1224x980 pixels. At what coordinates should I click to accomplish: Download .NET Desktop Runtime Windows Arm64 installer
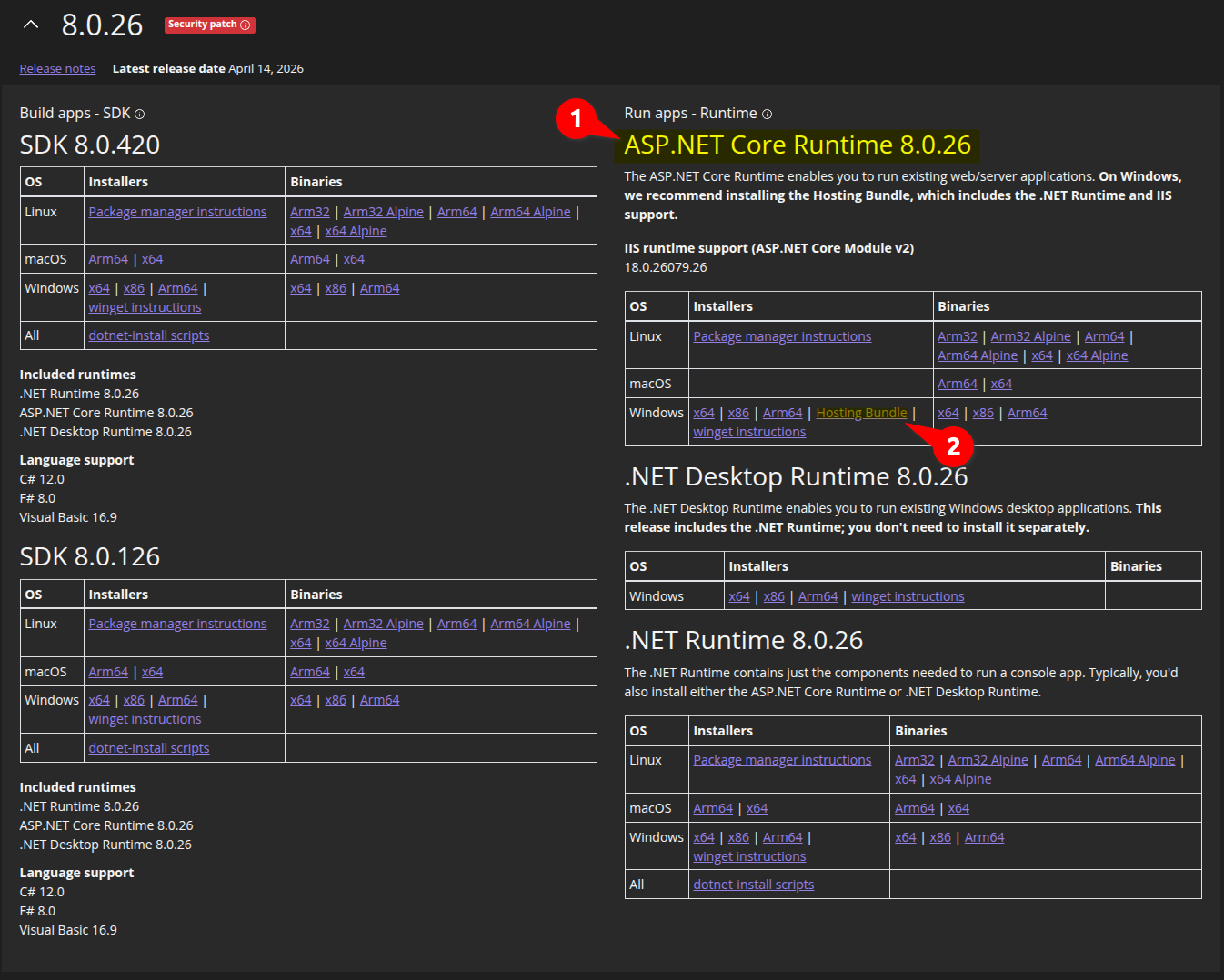pos(818,596)
